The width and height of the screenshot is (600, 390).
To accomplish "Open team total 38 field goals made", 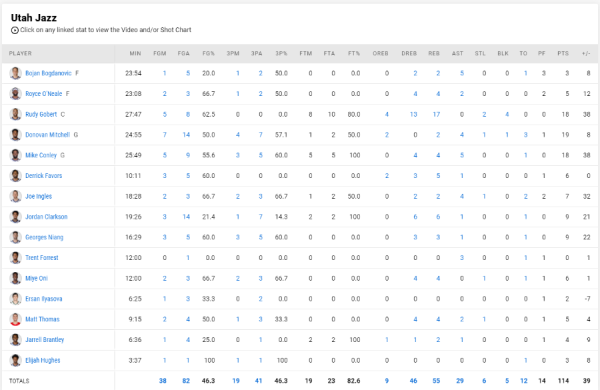I will 163,381.
